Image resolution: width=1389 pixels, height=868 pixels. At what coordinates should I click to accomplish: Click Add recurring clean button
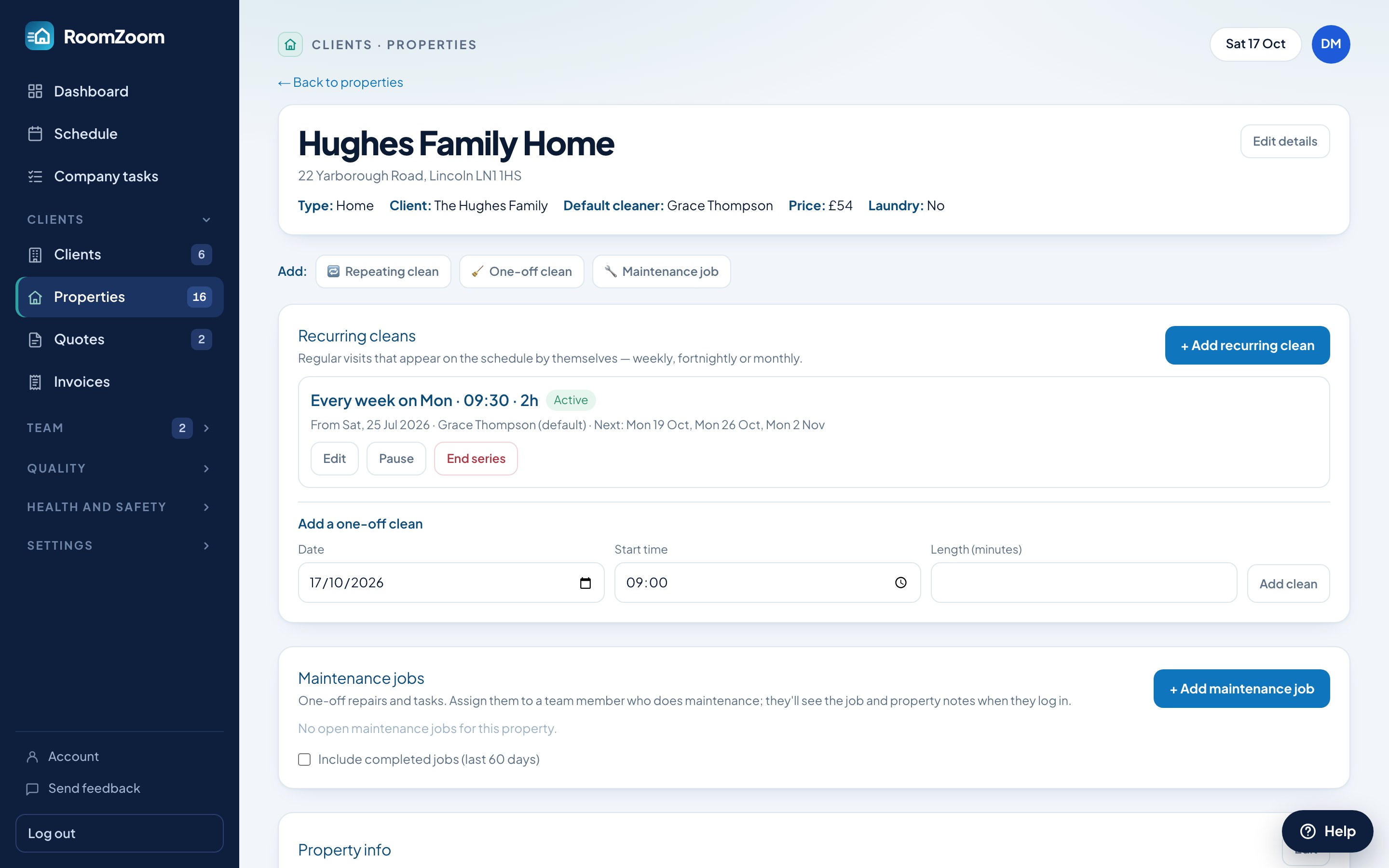tap(1247, 345)
